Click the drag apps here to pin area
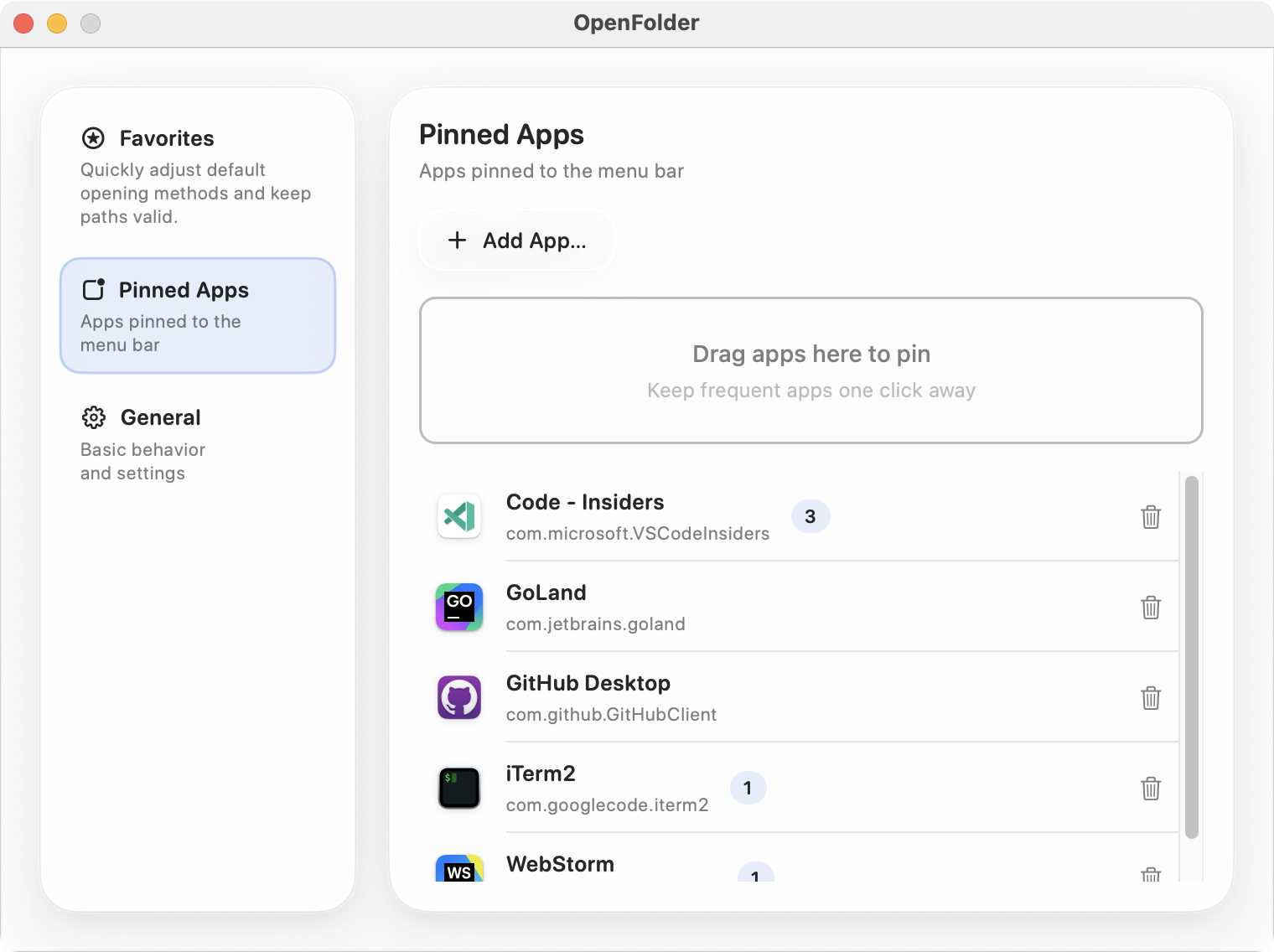The height and width of the screenshot is (952, 1274). (810, 370)
